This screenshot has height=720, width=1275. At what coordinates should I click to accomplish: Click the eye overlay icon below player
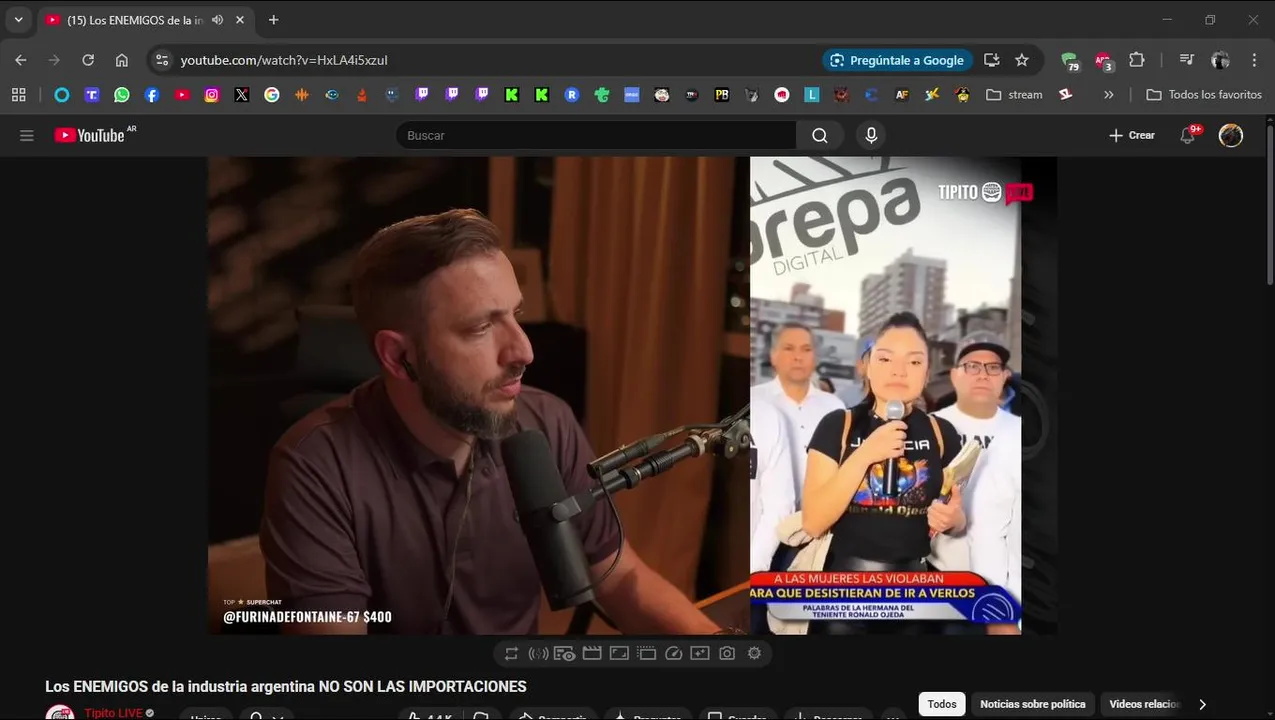(565, 653)
